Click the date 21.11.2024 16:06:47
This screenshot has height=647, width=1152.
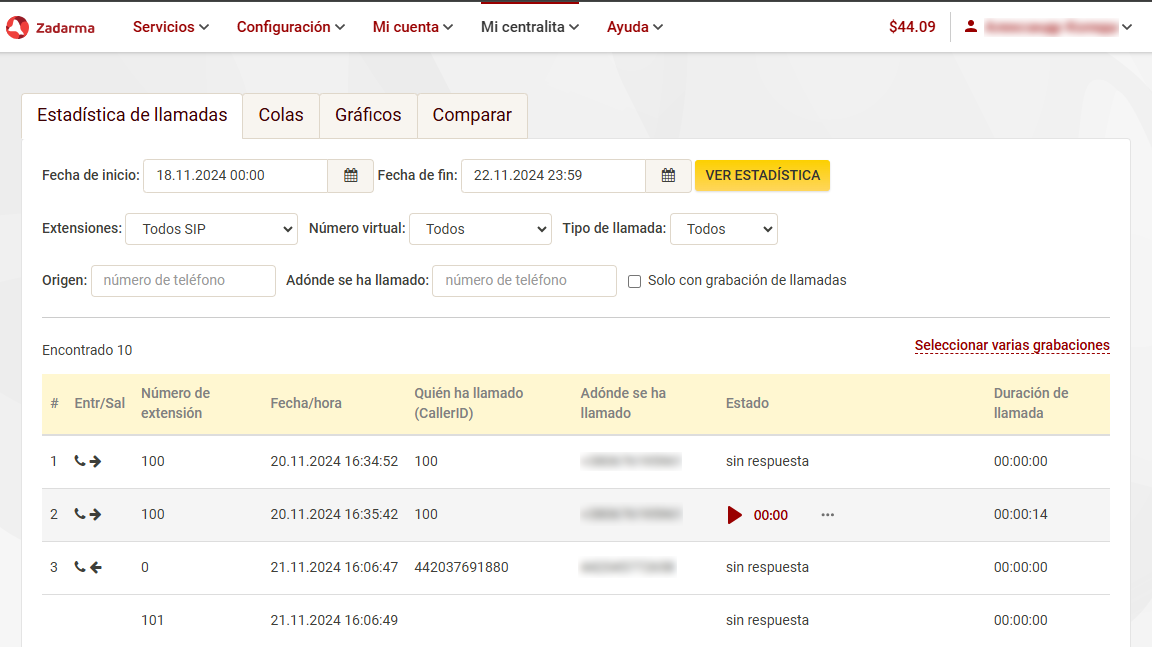[334, 567]
